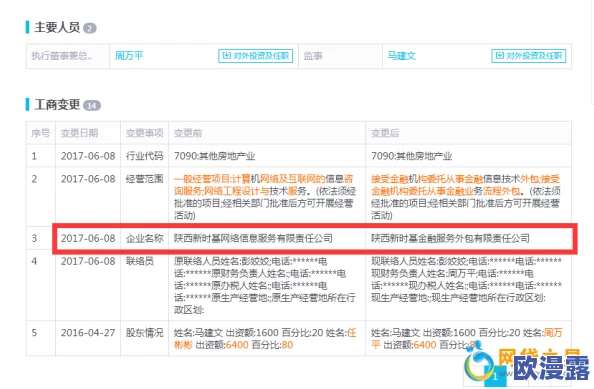Click the date 2017-06-08 in 企业名称 row
This screenshot has width=594, height=389.
coord(88,238)
